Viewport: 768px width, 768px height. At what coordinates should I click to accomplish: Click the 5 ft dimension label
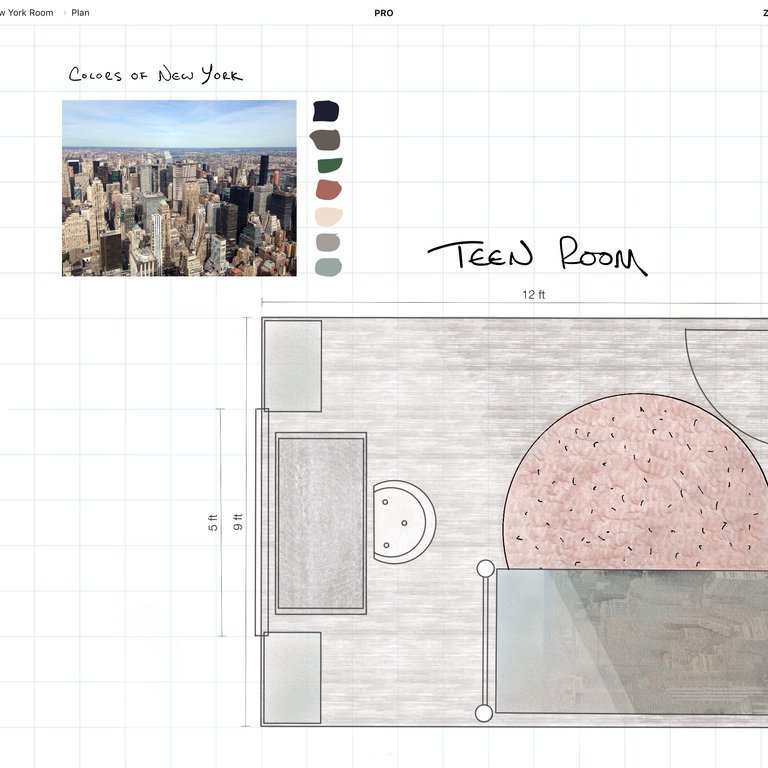(x=213, y=523)
